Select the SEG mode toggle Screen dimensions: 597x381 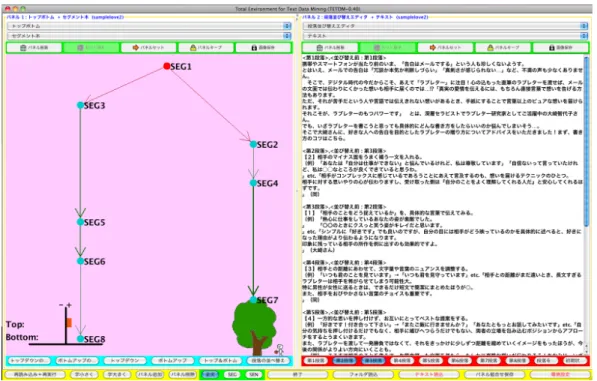coord(232,375)
